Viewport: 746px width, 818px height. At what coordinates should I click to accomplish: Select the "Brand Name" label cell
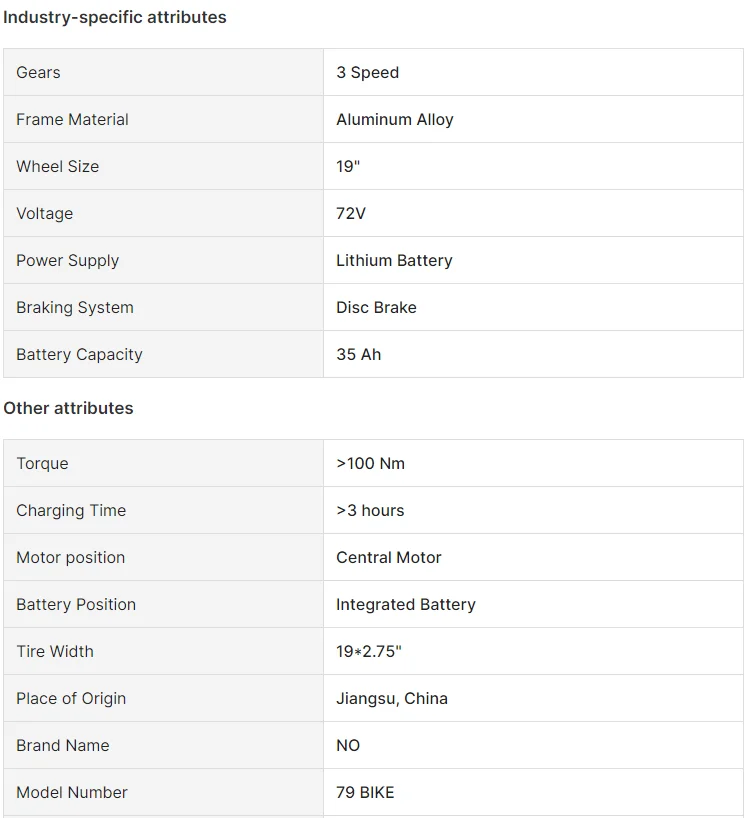[62, 746]
